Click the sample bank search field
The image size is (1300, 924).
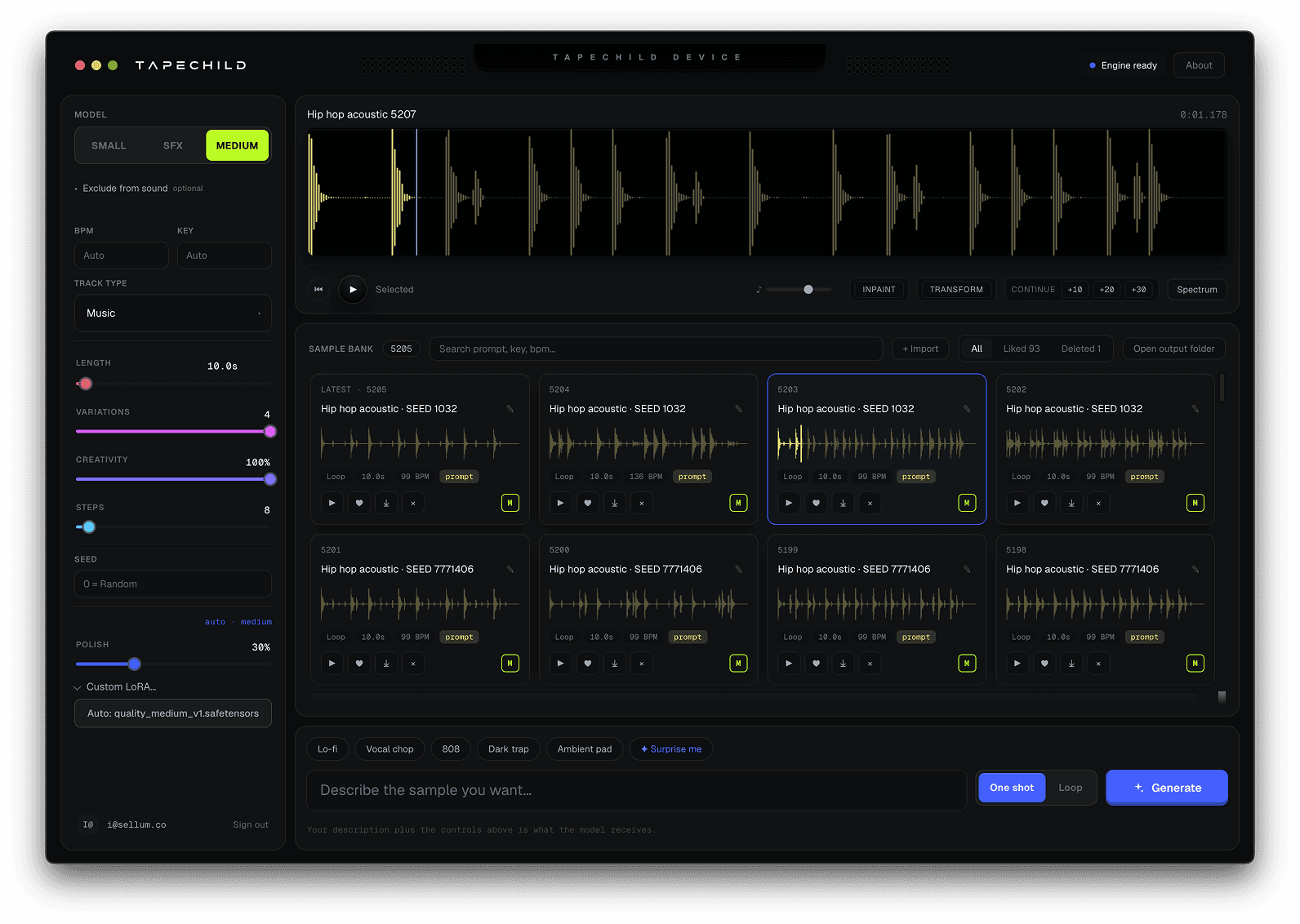click(656, 349)
